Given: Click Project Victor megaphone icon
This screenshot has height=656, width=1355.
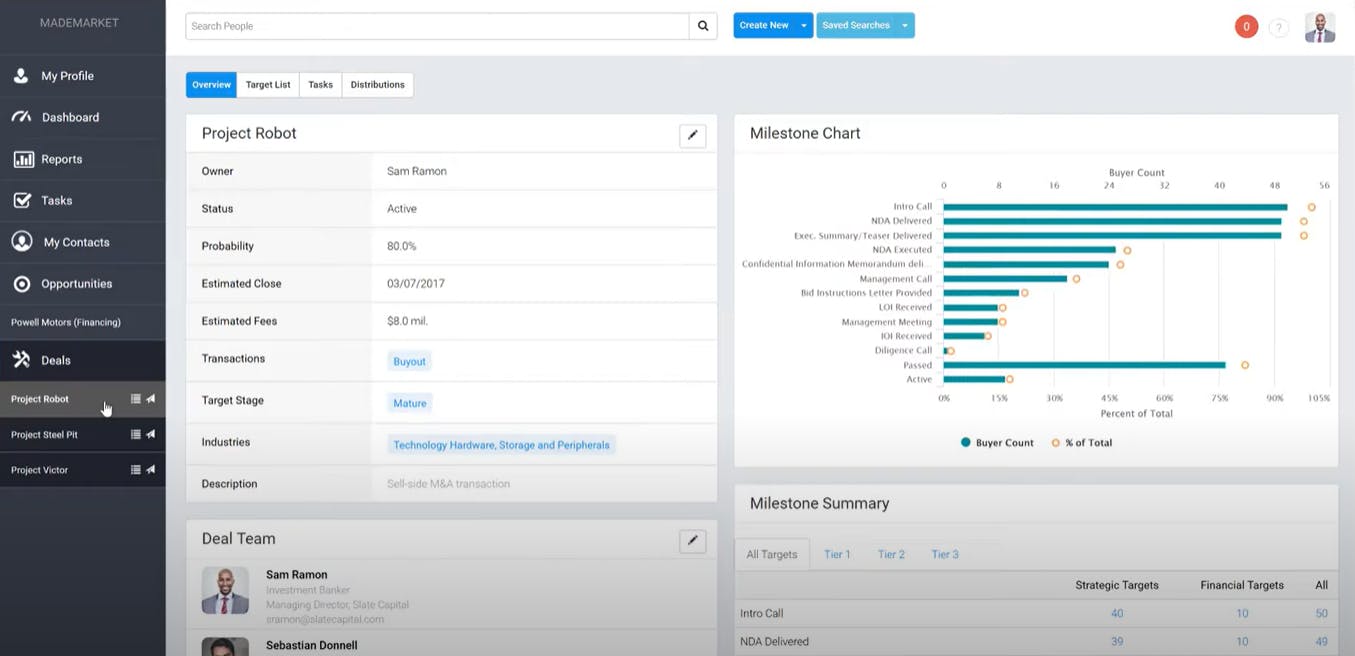Looking at the screenshot, I should pyautogui.click(x=151, y=470).
